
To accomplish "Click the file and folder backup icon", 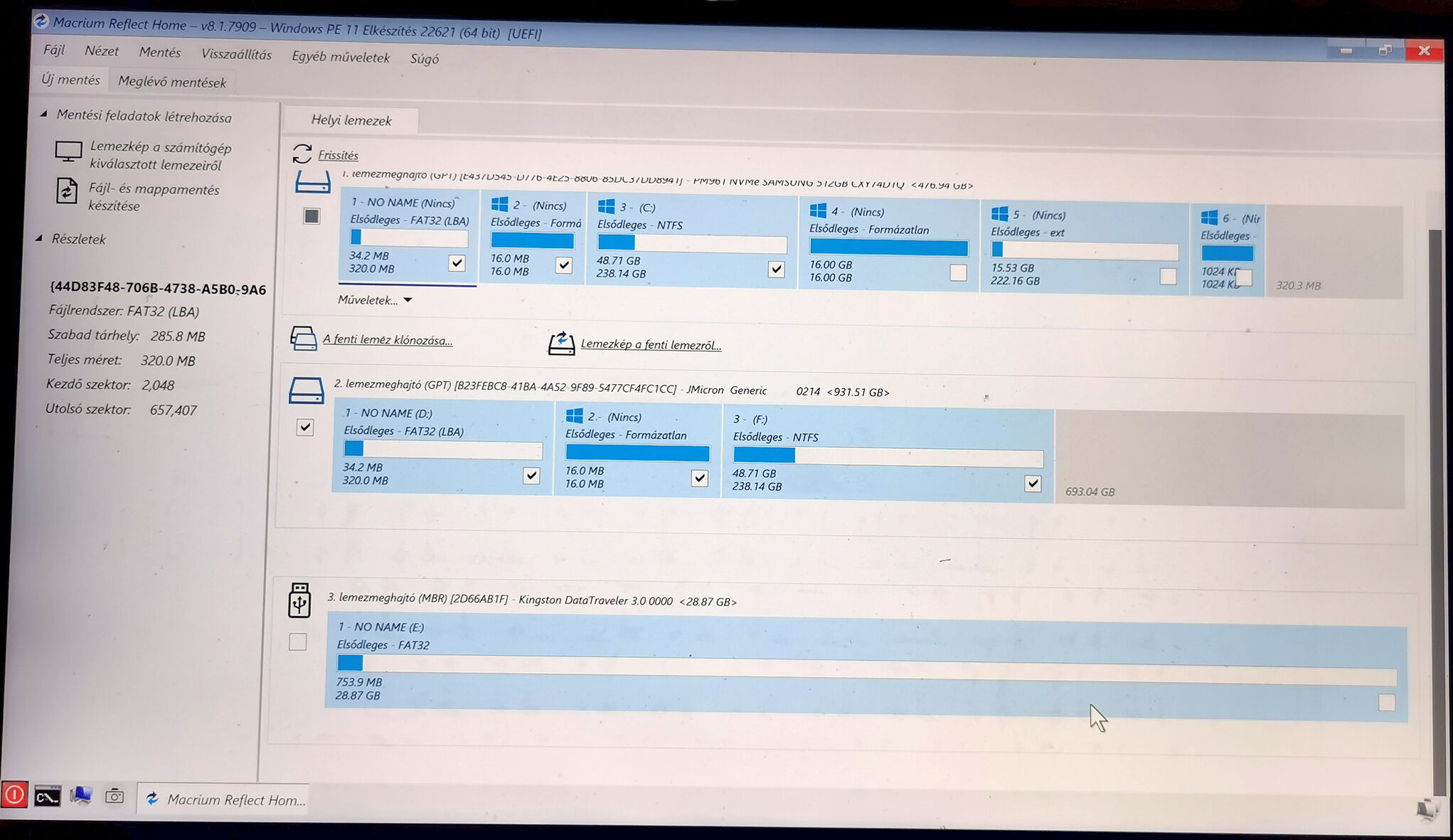I will [x=67, y=191].
